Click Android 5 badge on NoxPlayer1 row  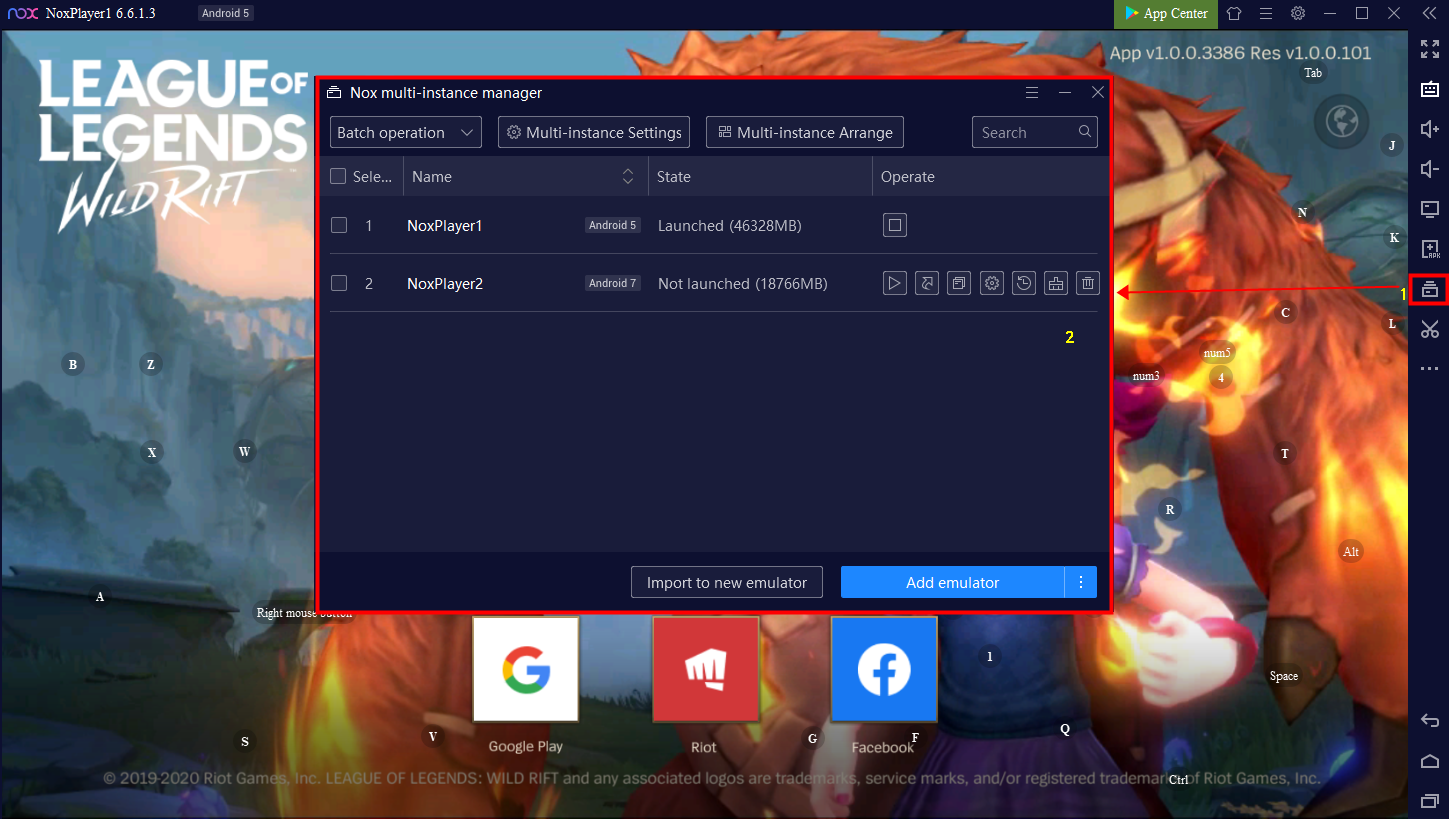(x=613, y=225)
